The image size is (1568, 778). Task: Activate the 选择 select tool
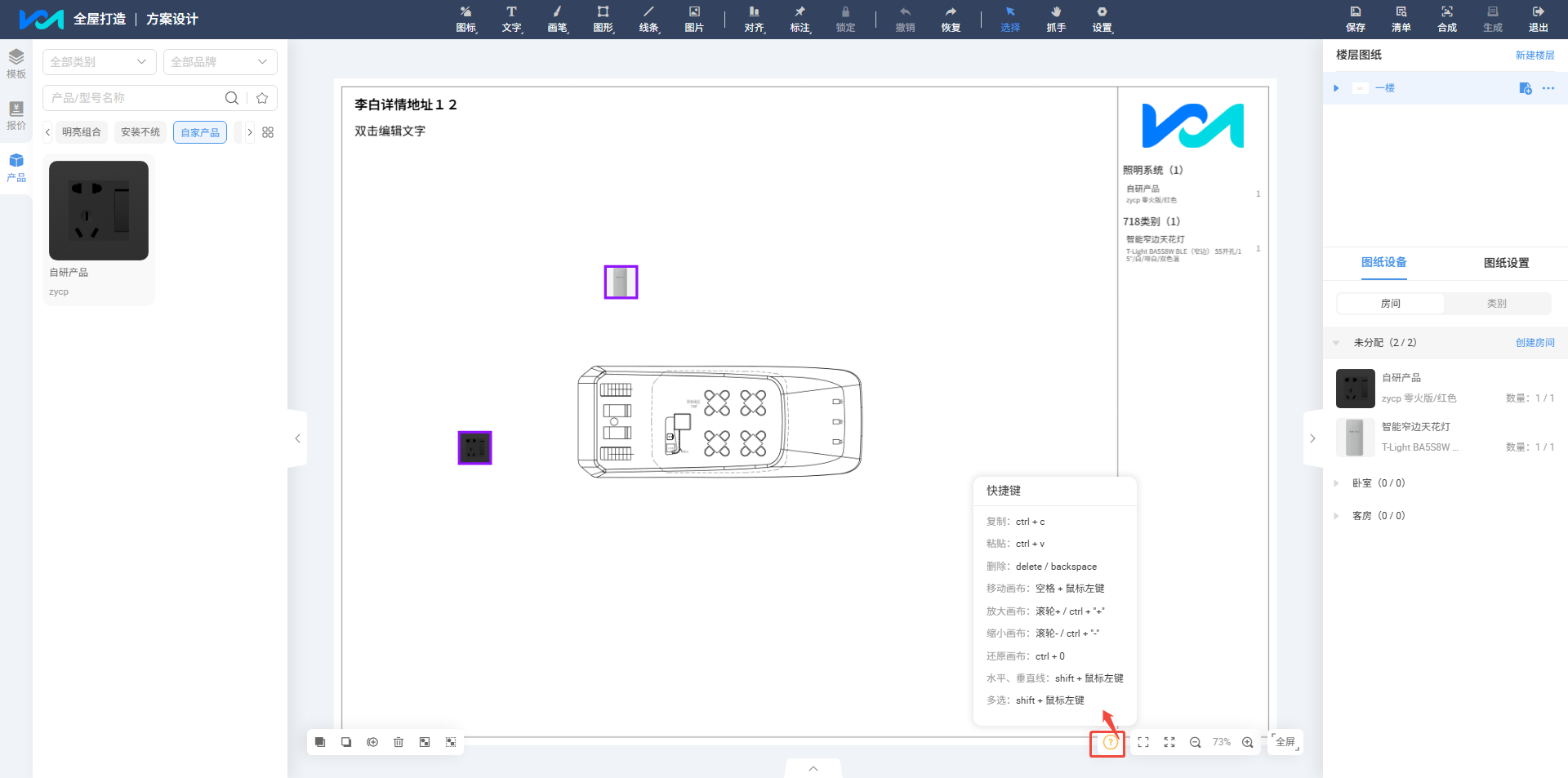[x=1010, y=19]
